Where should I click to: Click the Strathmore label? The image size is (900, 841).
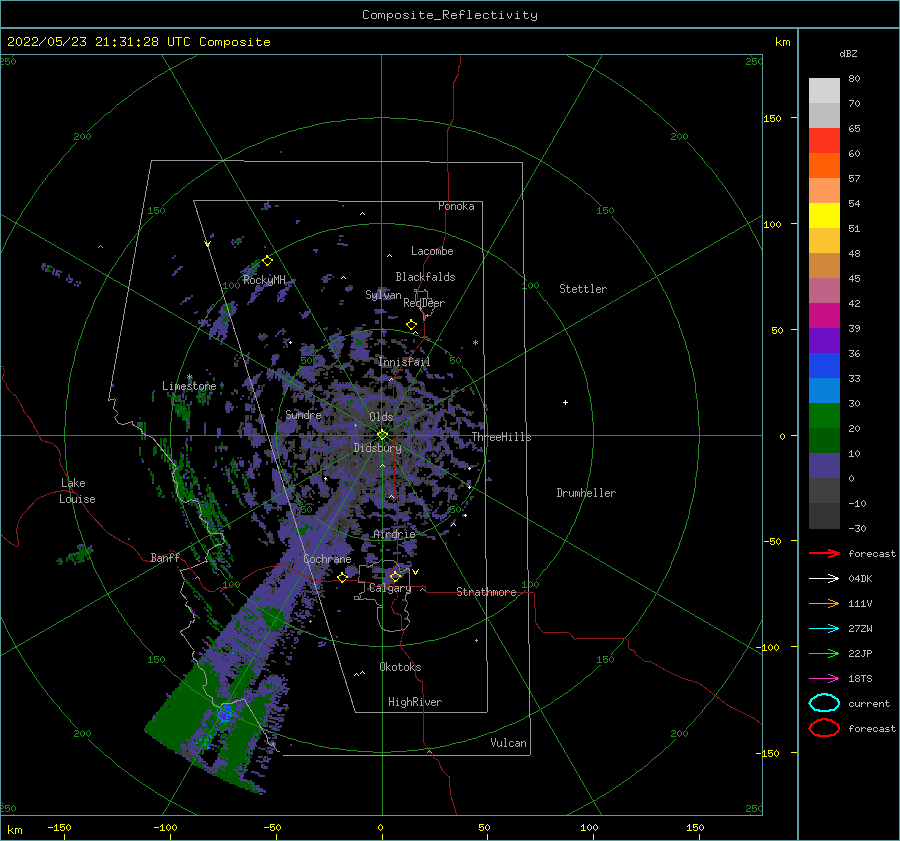point(487,592)
